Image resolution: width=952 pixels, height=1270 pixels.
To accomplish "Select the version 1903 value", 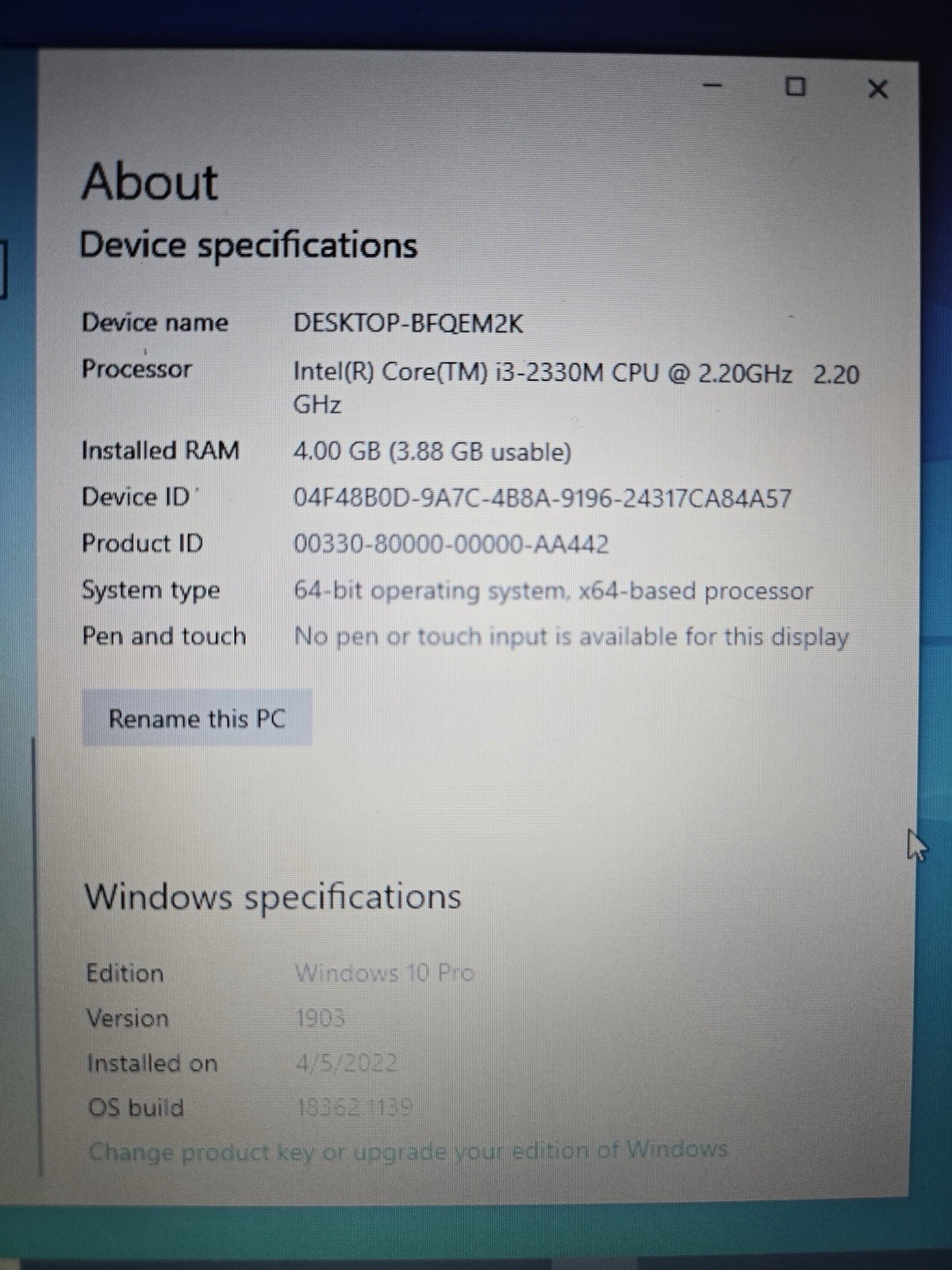I will point(321,1018).
